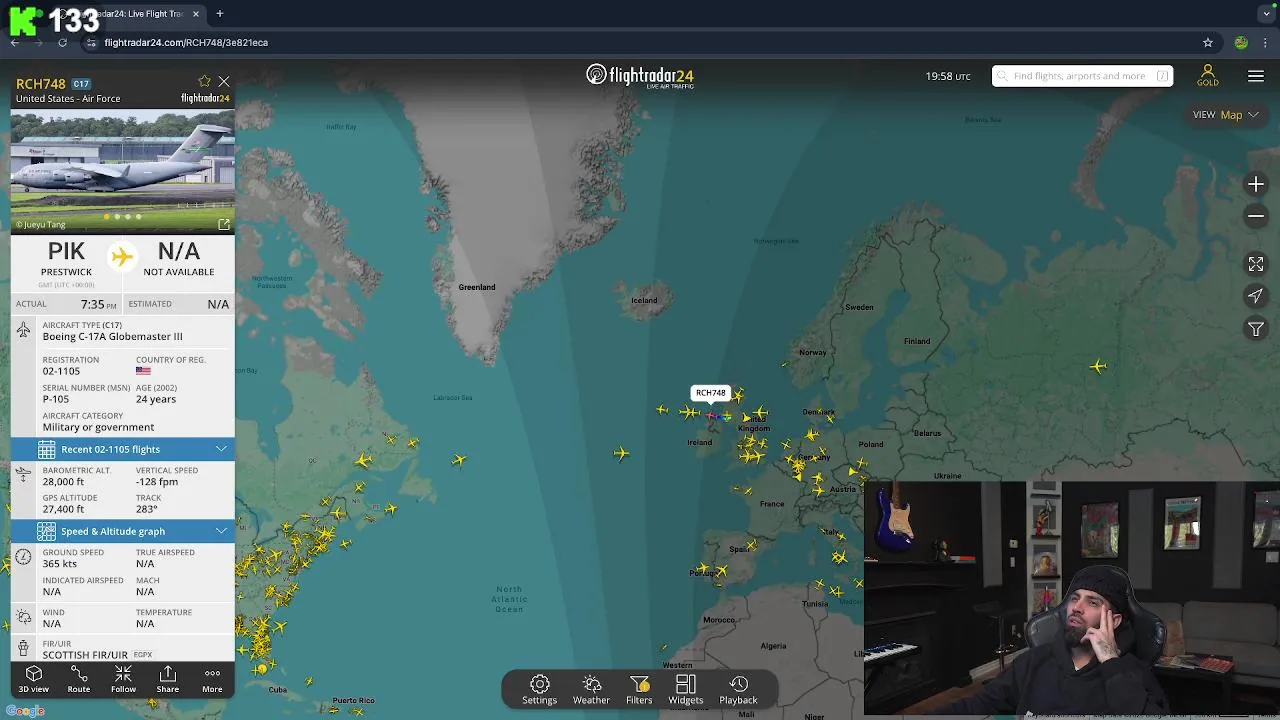Follow the aircraft with Follow button
The height and width of the screenshot is (720, 1280).
pyautogui.click(x=123, y=679)
